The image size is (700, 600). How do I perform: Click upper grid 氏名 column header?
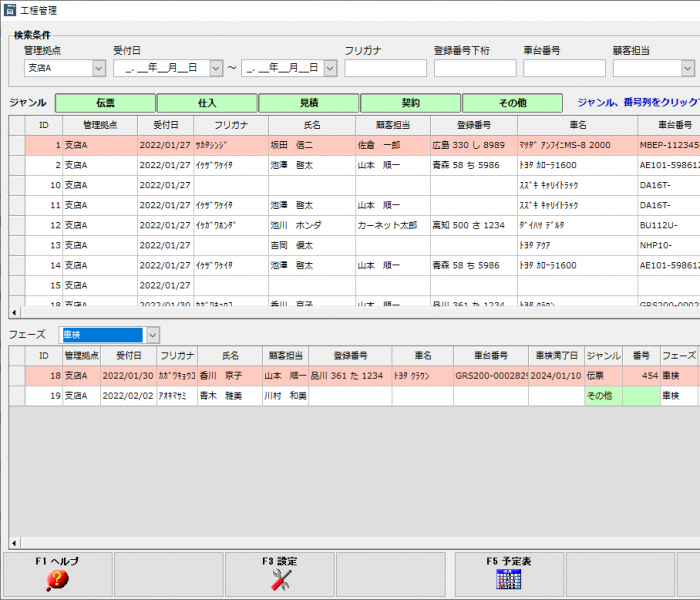(x=312, y=125)
